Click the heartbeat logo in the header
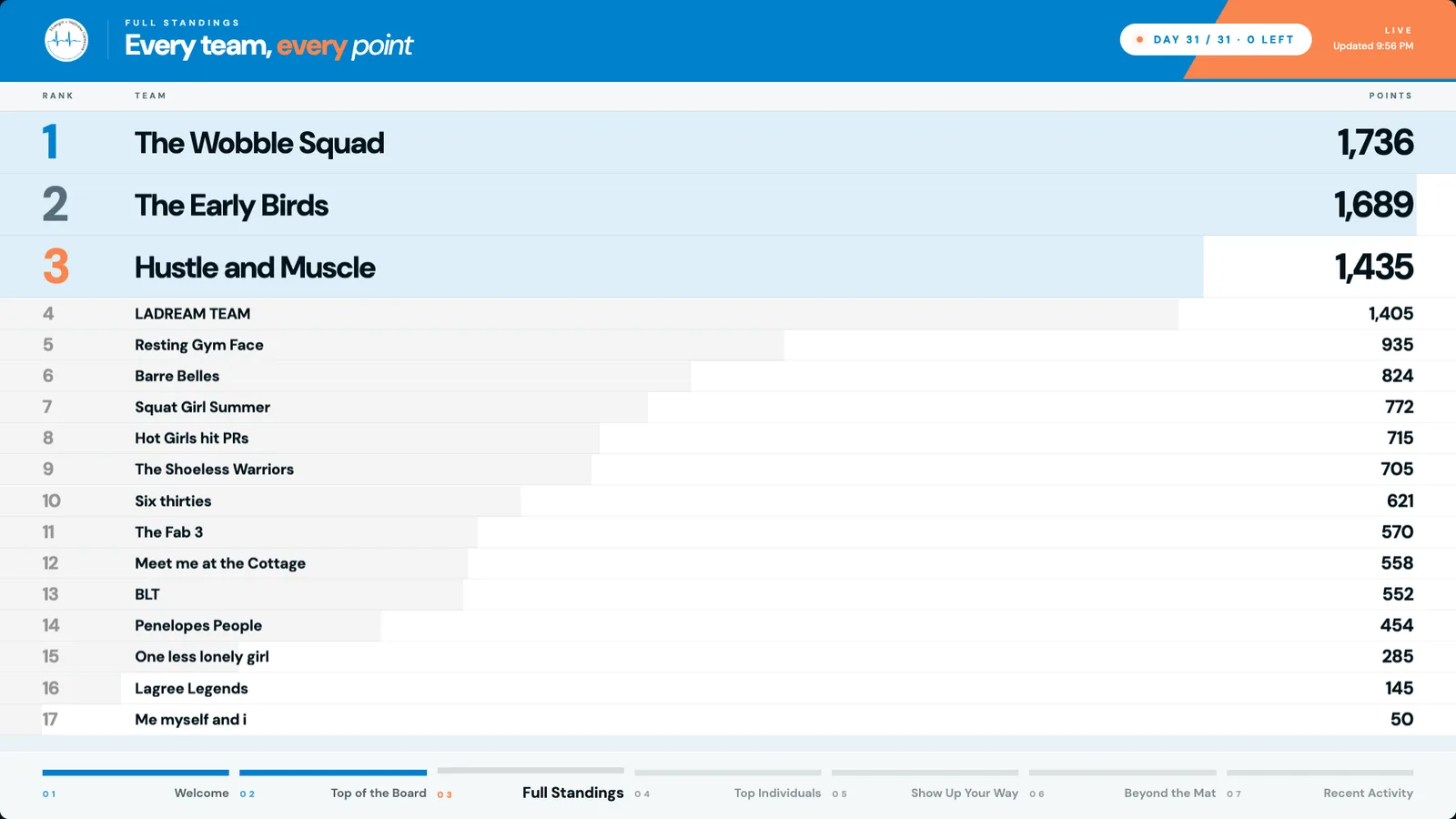 66,40
